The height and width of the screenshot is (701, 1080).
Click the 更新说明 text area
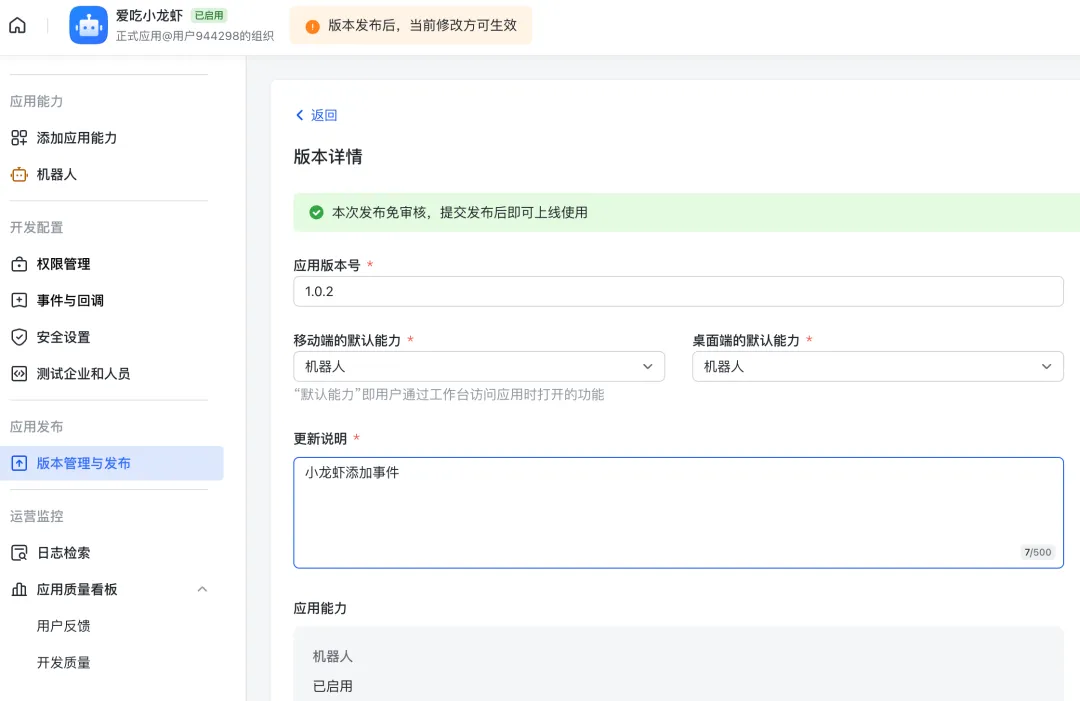click(678, 512)
